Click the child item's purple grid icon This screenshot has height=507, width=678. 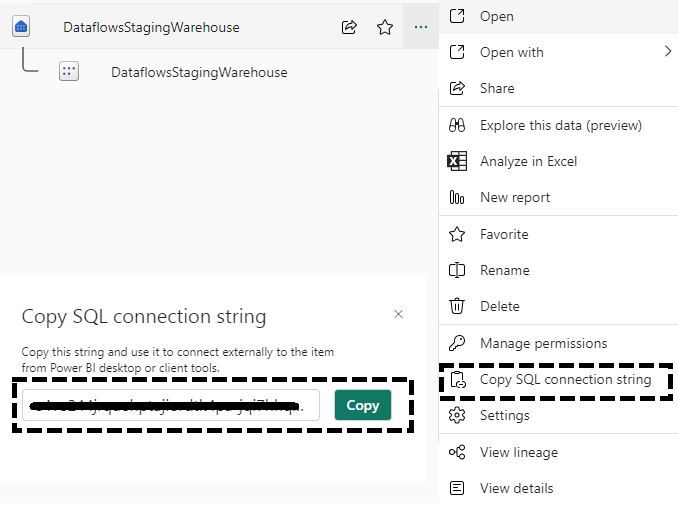pyautogui.click(x=69, y=72)
